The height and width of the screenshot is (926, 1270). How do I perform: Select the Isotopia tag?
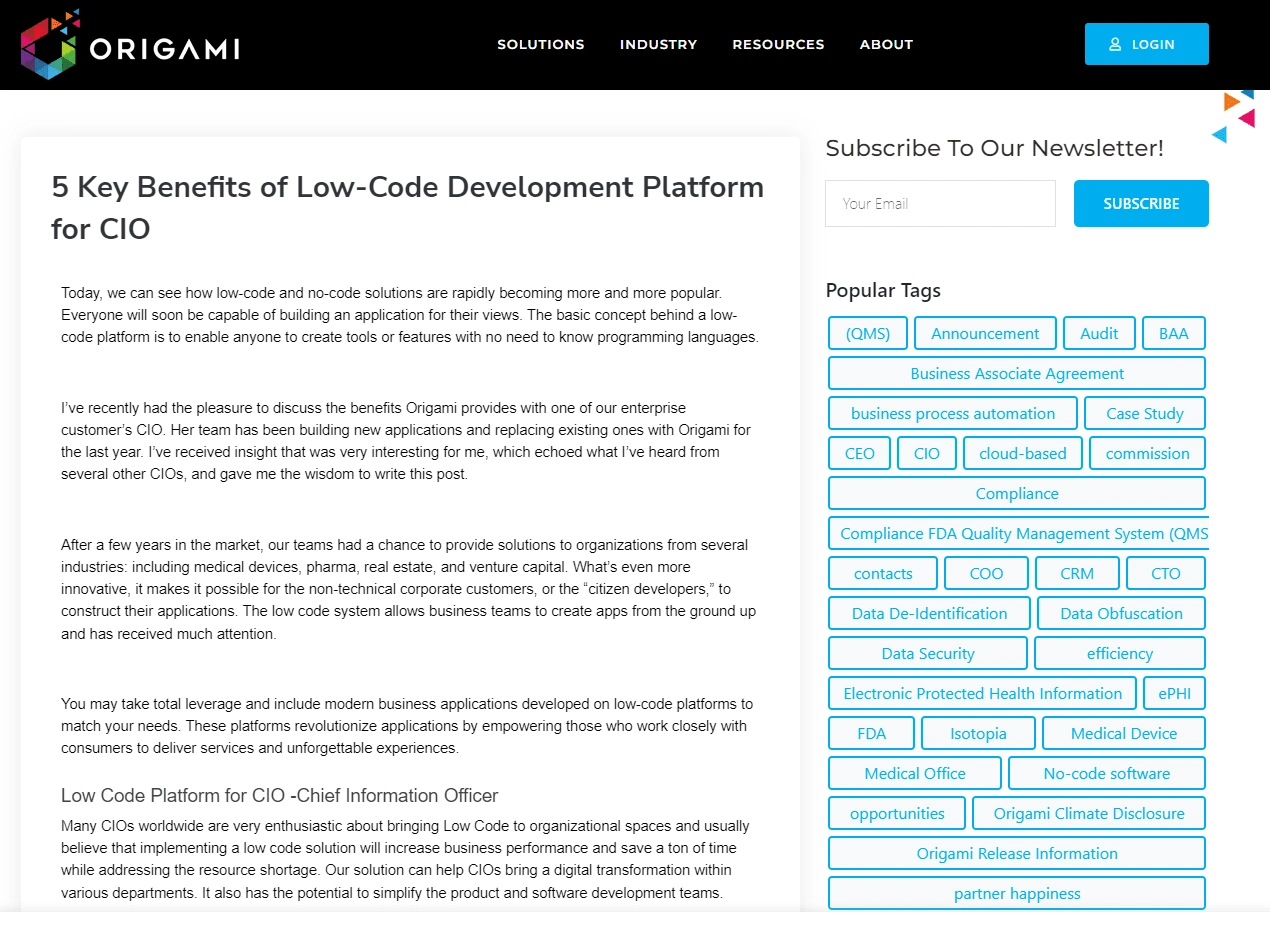pyautogui.click(x=979, y=733)
